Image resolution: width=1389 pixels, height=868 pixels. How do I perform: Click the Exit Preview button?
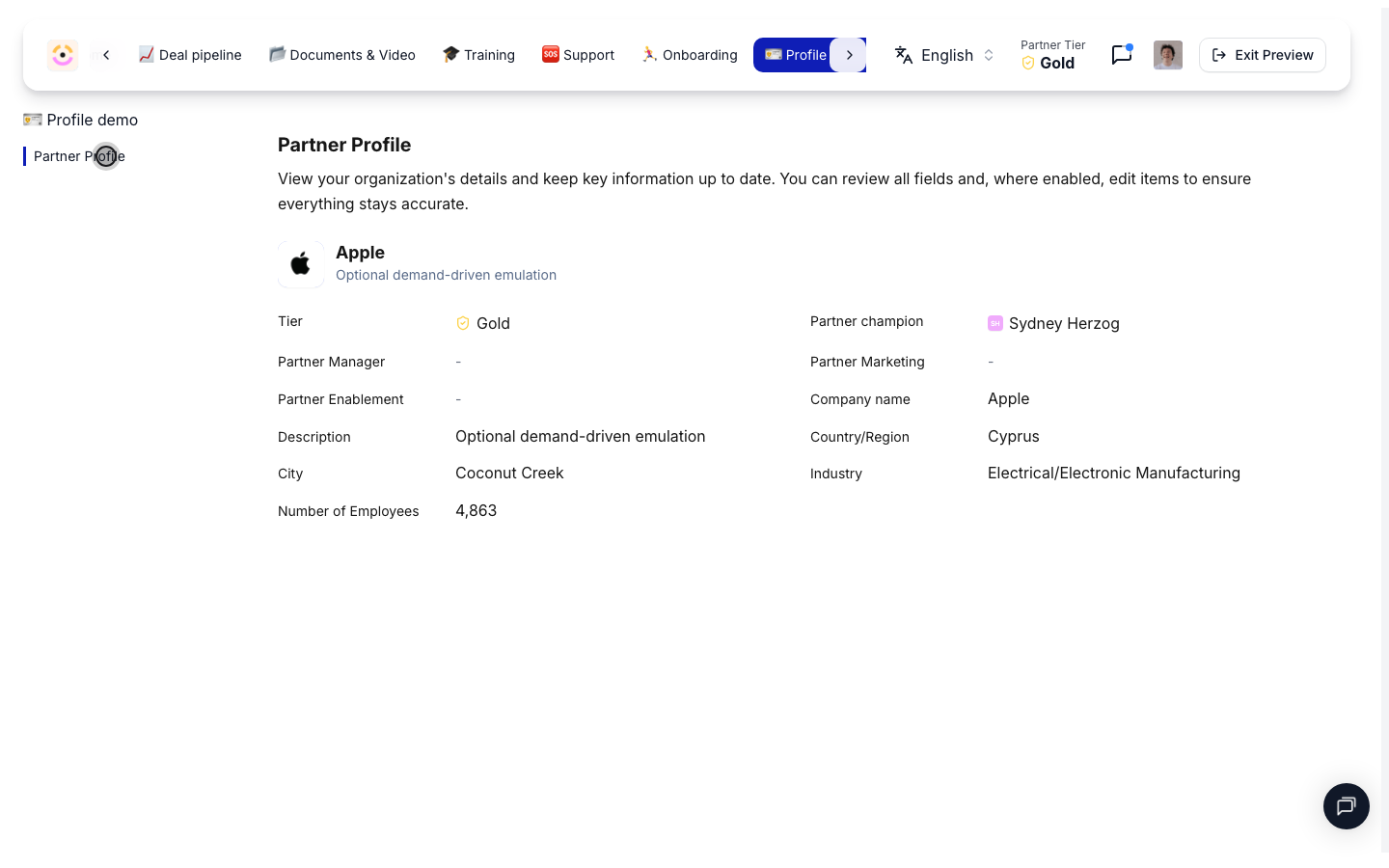point(1263,55)
